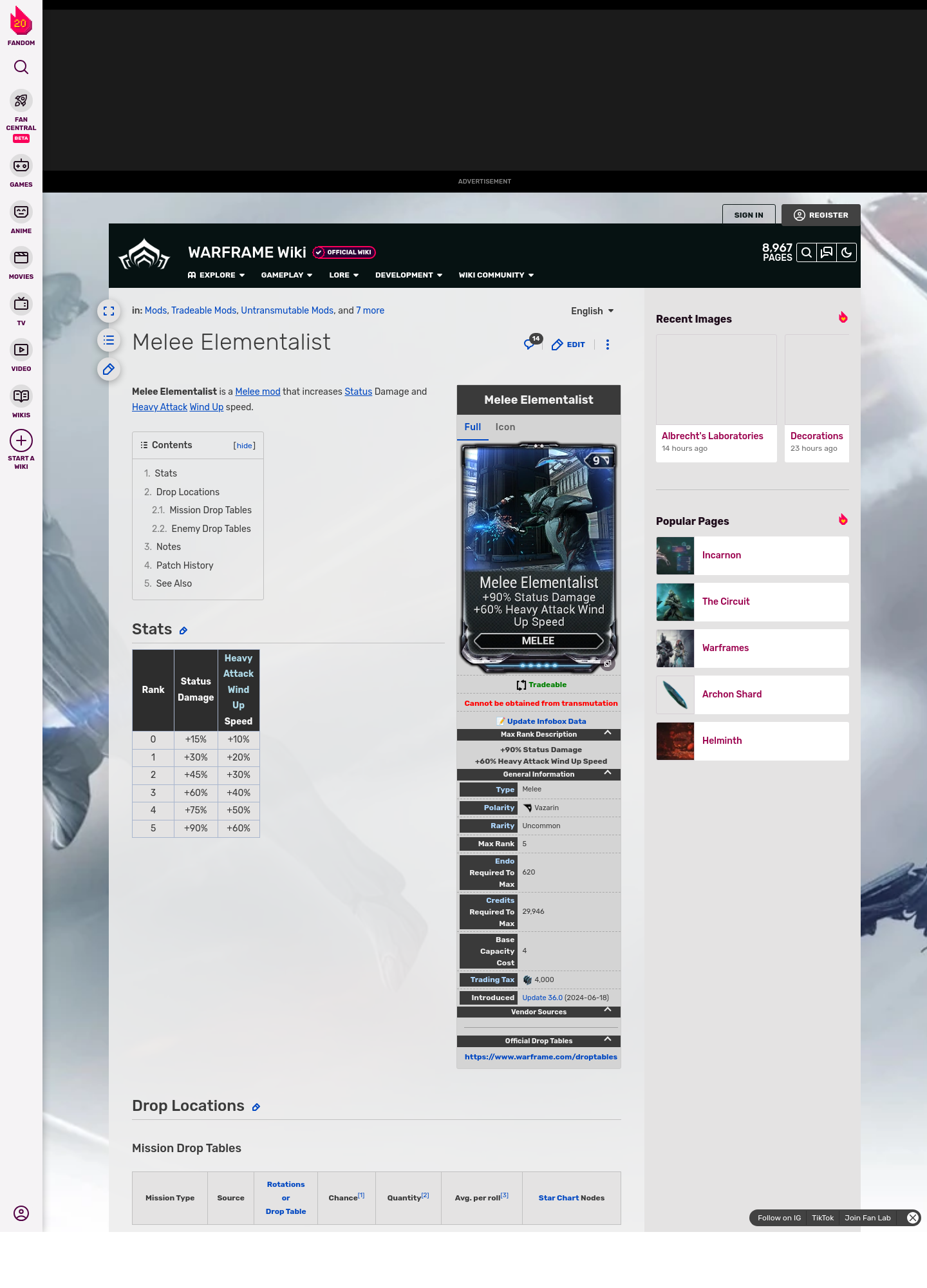Switch to the Icon image tab
Image resolution: width=927 pixels, height=1288 pixels.
[x=505, y=427]
